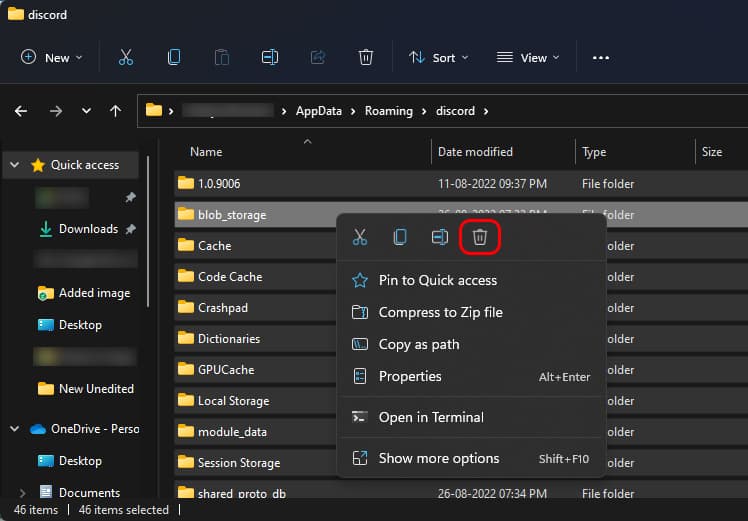
Task: Open New Unedited folder in sidebar
Action: (x=96, y=389)
